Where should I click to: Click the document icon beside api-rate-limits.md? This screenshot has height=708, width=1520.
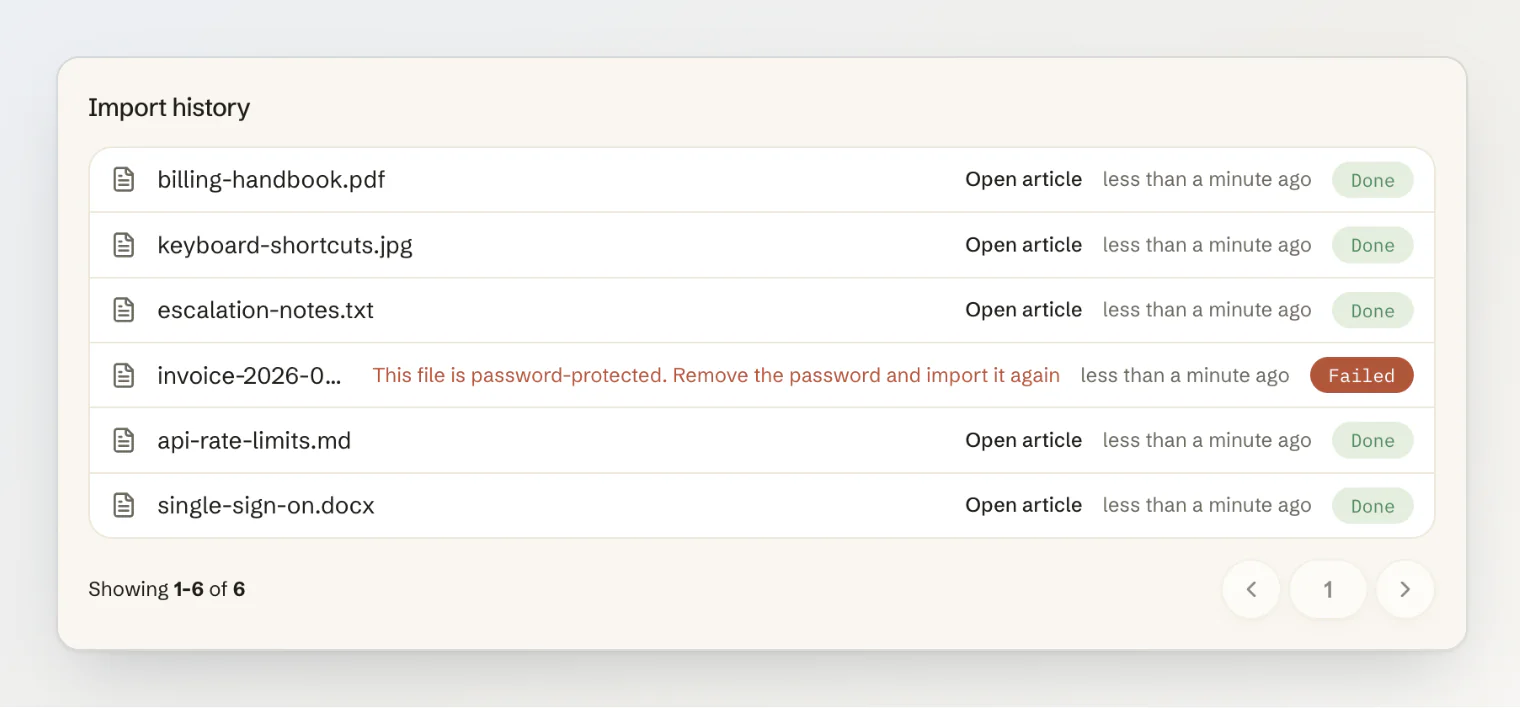(123, 440)
